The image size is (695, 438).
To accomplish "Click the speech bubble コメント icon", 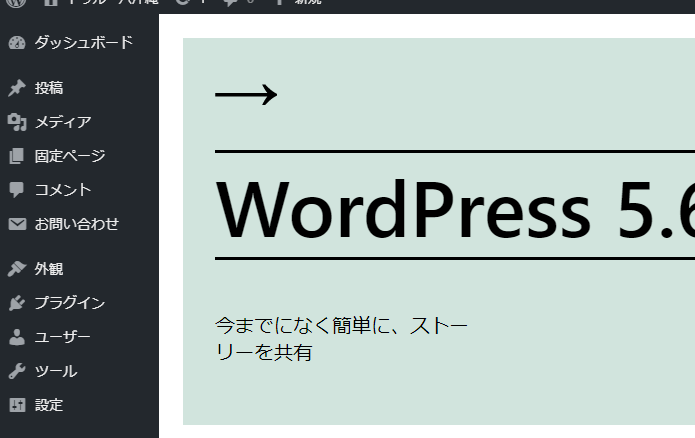I will (17, 190).
